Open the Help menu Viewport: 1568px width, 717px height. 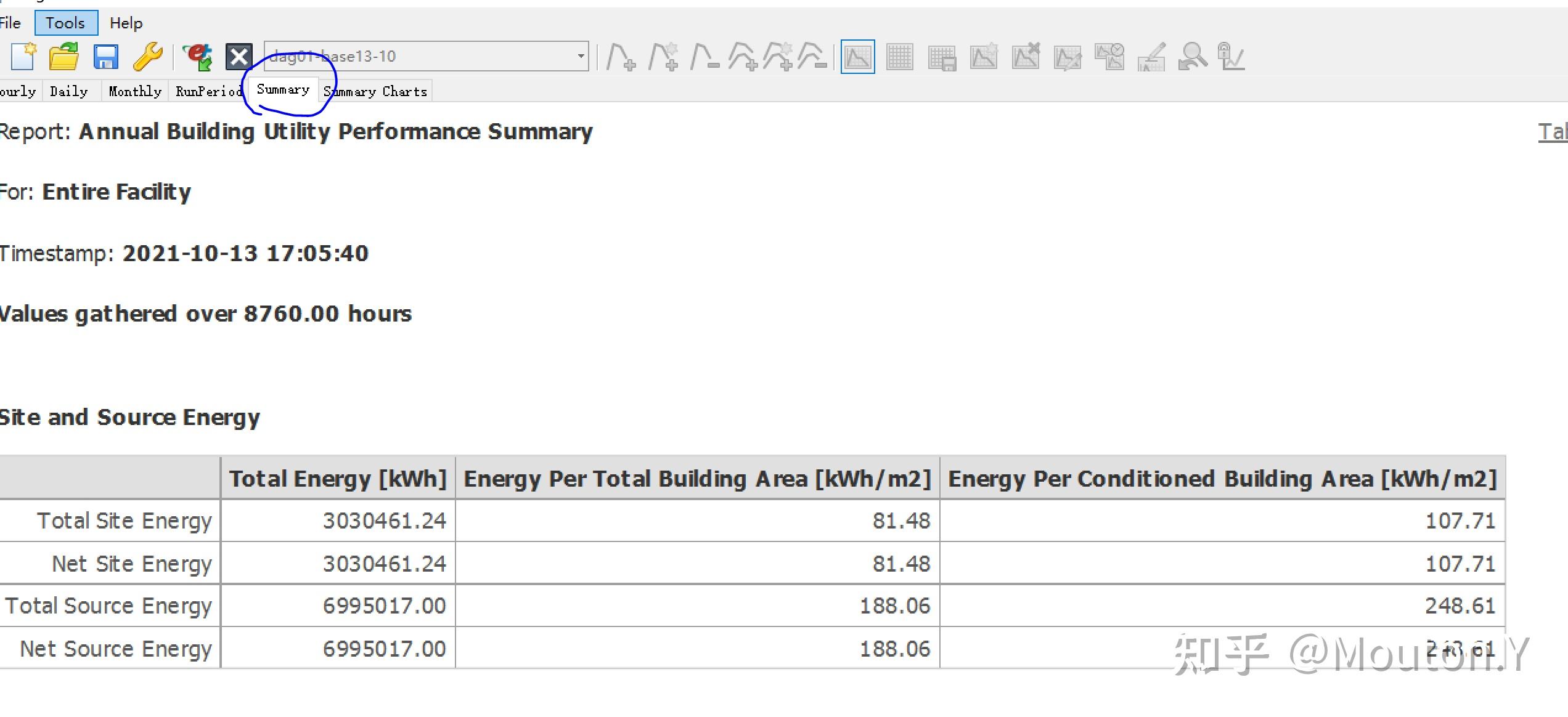(x=126, y=23)
